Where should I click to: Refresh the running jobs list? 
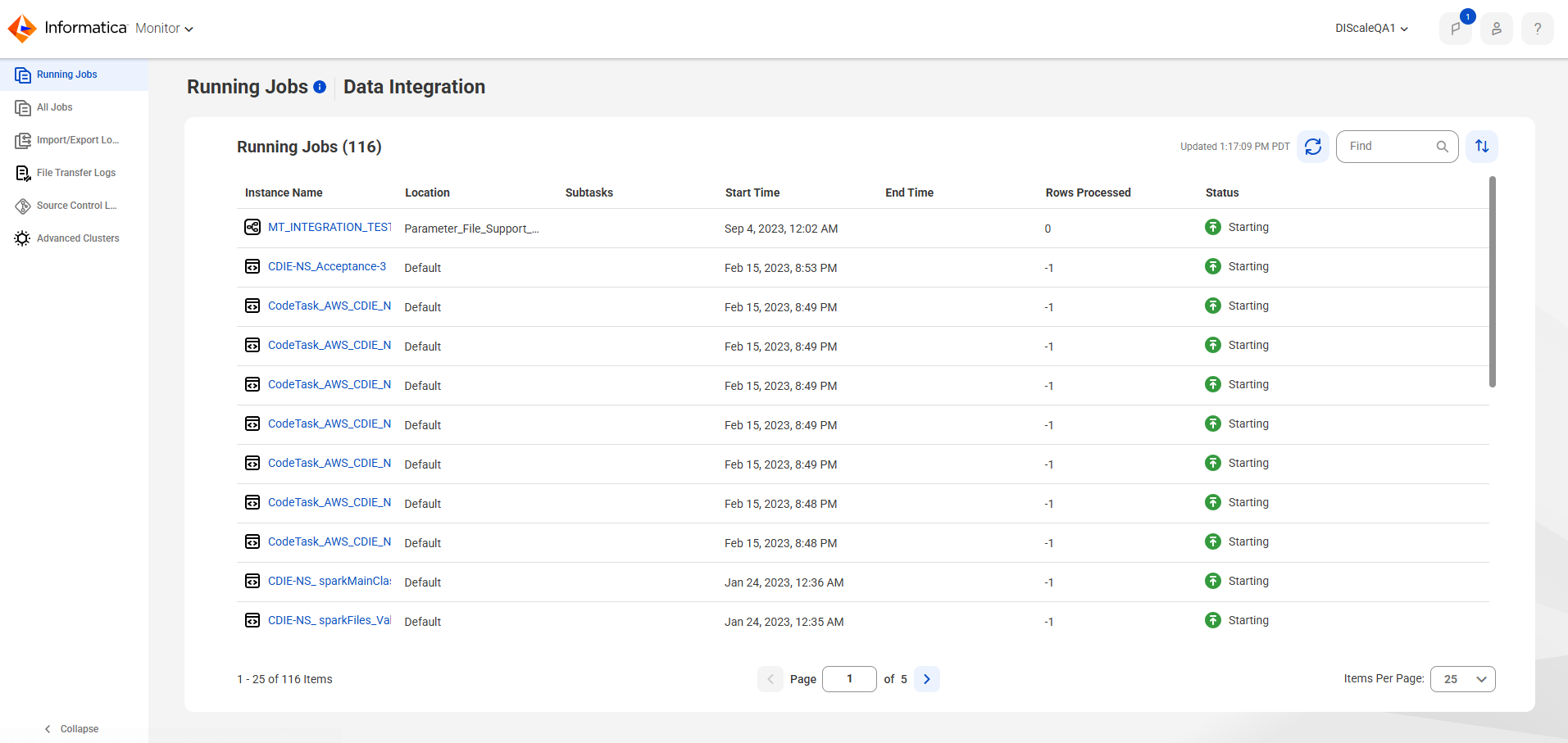(x=1313, y=147)
